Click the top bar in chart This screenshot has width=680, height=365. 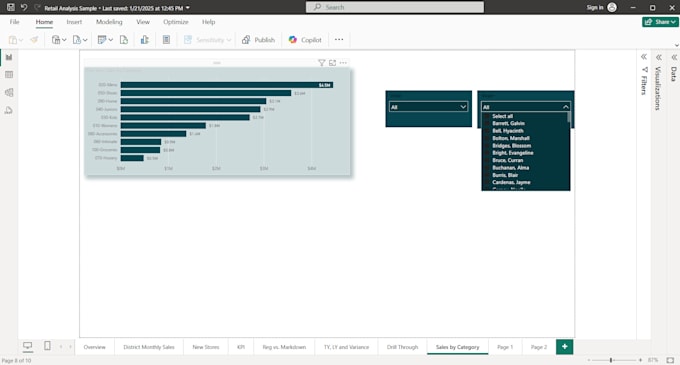(227, 85)
